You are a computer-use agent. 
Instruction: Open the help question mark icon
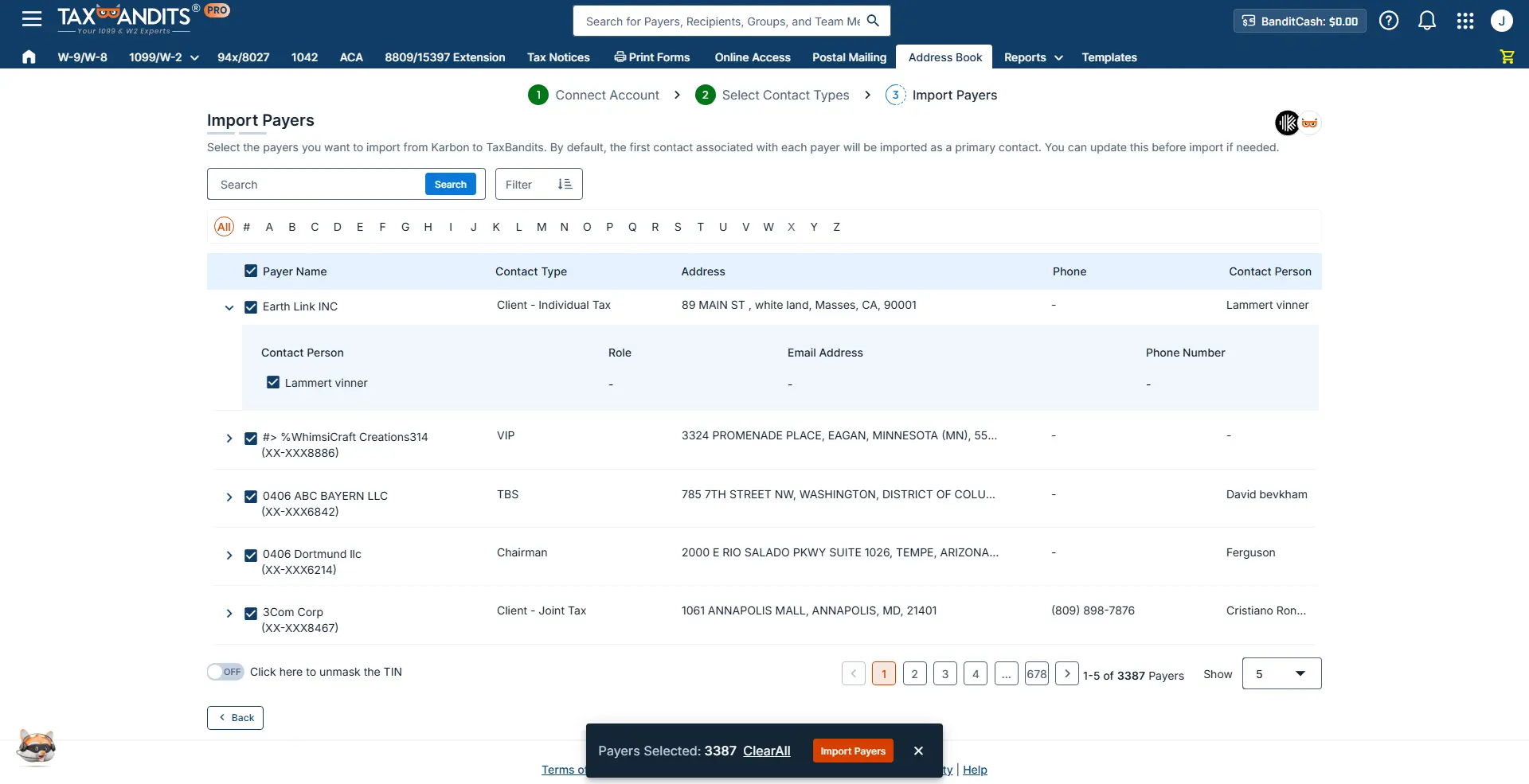click(1389, 21)
